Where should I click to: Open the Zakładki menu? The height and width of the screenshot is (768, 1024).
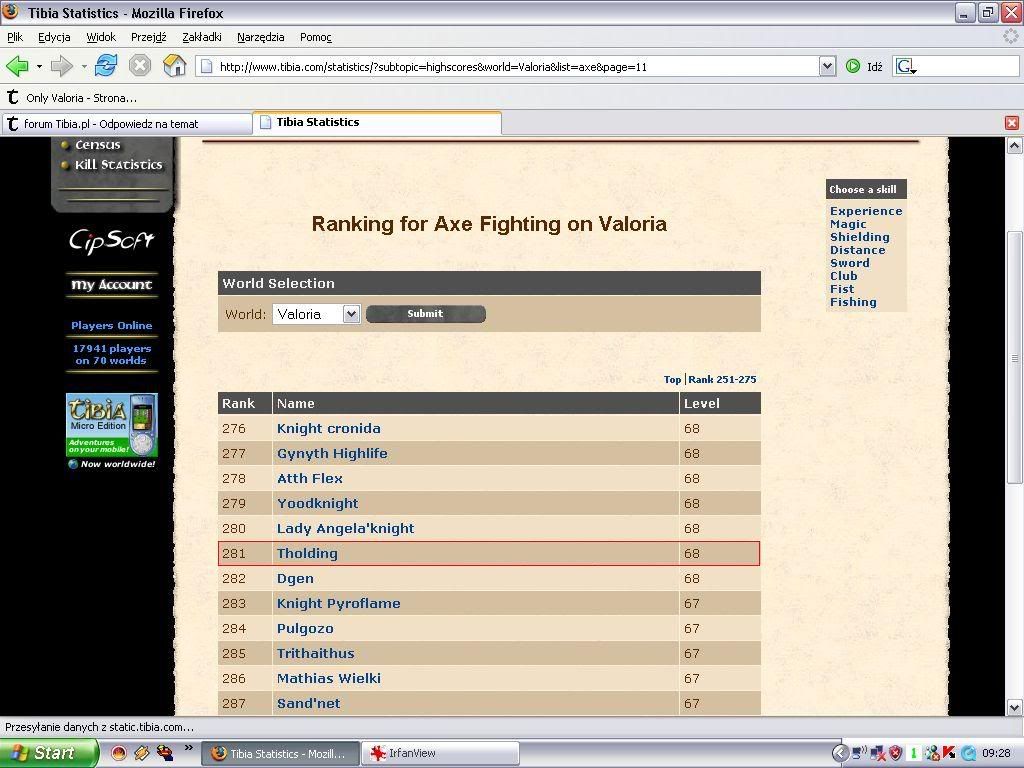coord(202,37)
